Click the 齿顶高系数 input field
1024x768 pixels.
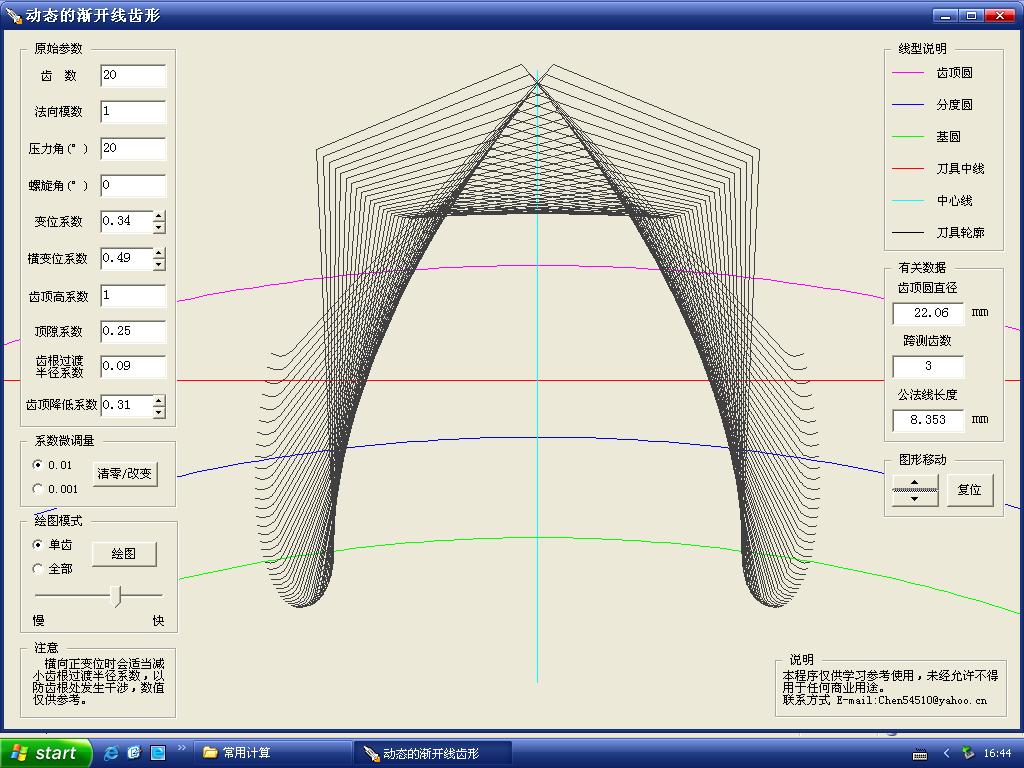(133, 296)
